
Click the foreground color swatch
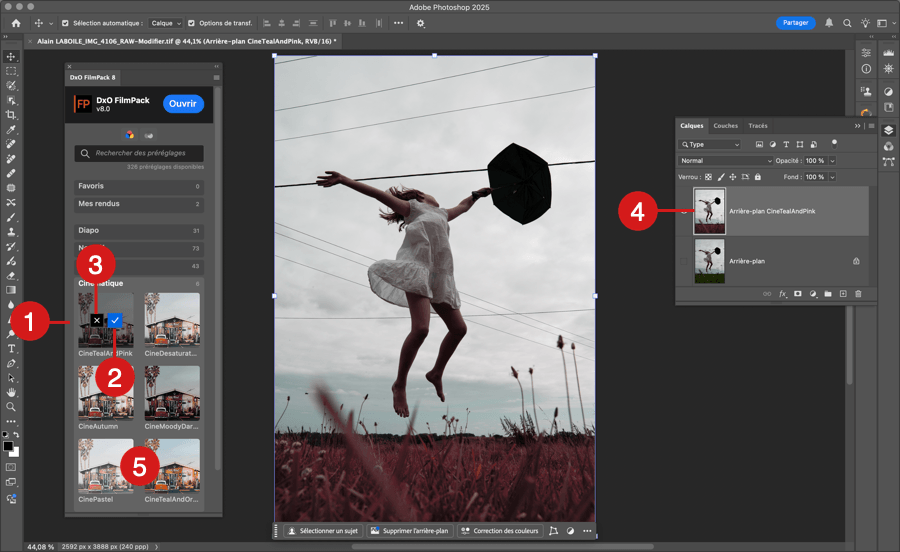[9, 447]
